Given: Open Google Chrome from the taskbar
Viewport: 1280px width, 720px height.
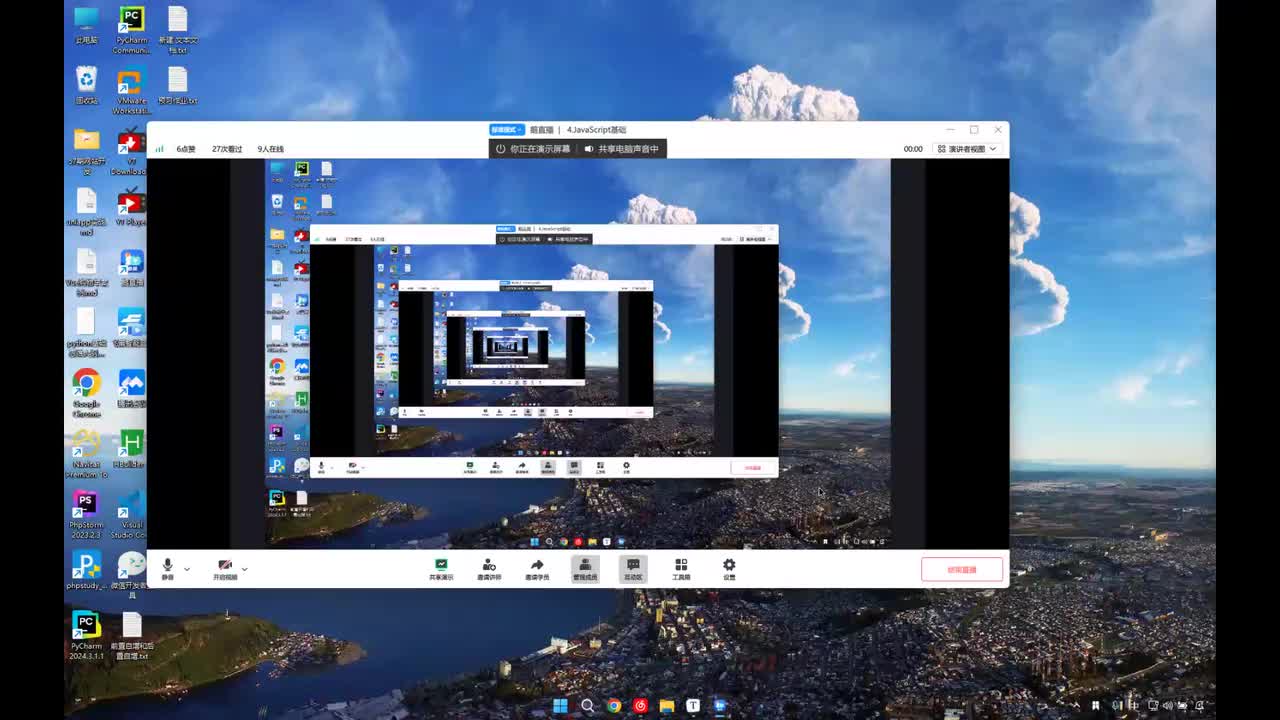Looking at the screenshot, I should click(613, 705).
